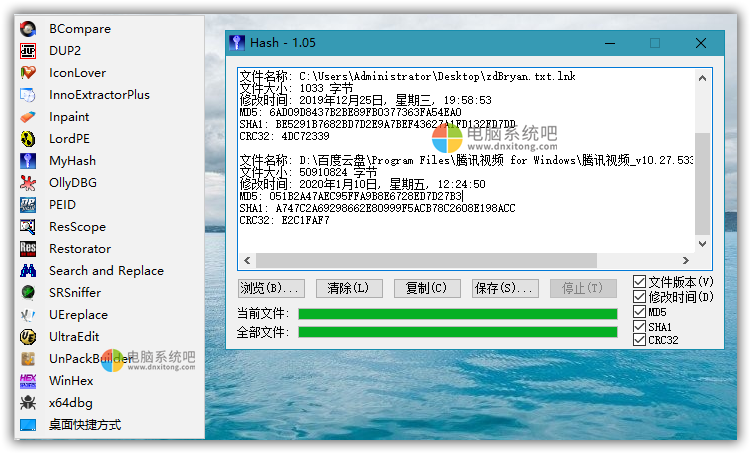Click the horizontal scrollbar left arrow
This screenshot has width=751, height=454.
tap(247, 261)
